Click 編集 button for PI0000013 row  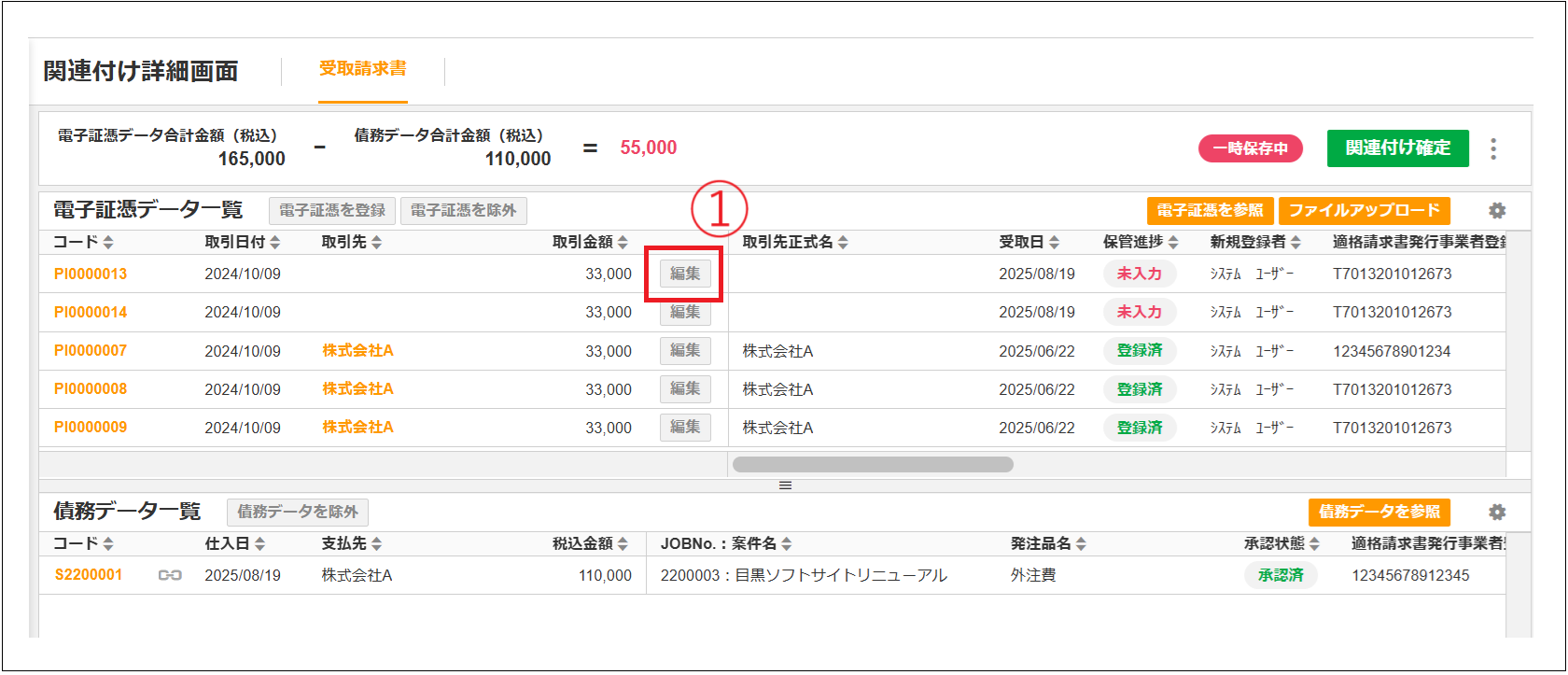pos(685,274)
